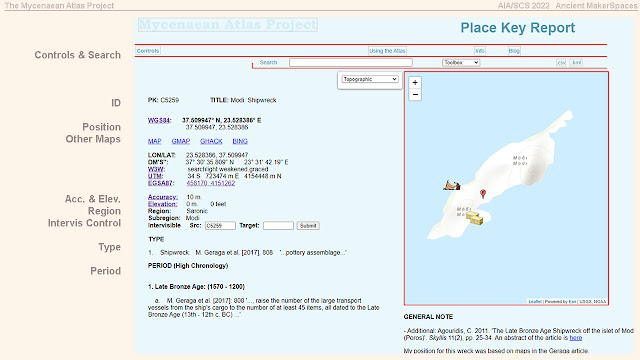Open Using the Atlas page
The height and width of the screenshot is (360, 640).
click(387, 51)
